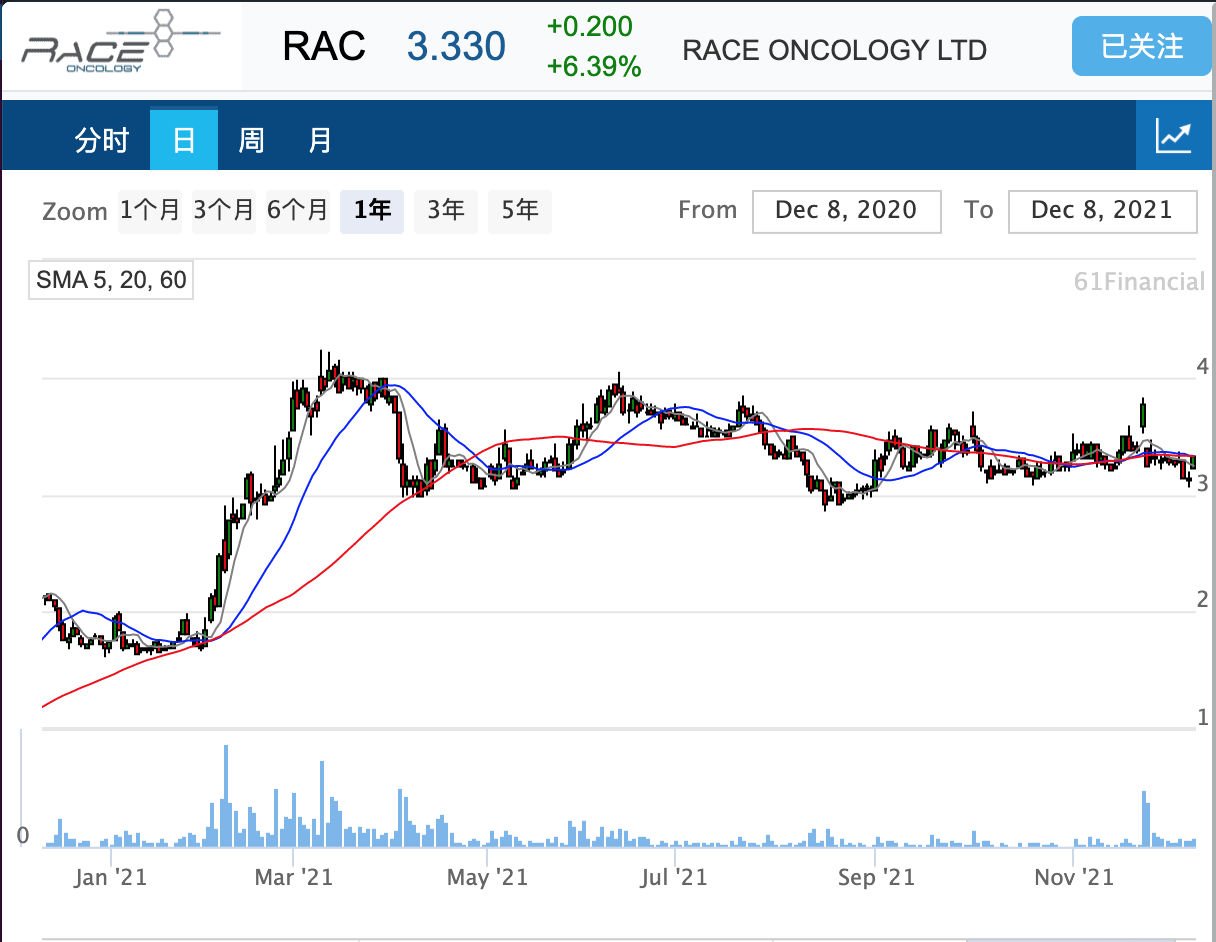Click the Sep '21 axis label
The image size is (1216, 942).
pyautogui.click(x=876, y=877)
